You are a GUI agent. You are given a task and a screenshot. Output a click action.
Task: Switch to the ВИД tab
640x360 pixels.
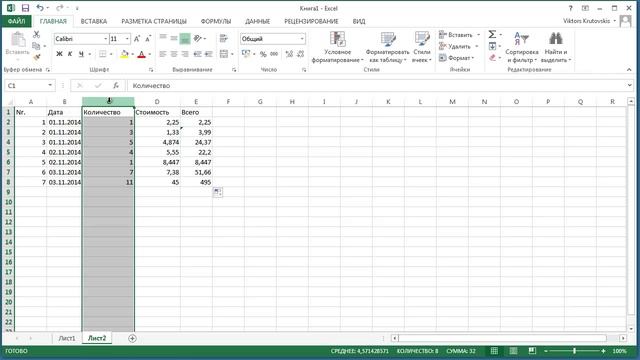359,21
